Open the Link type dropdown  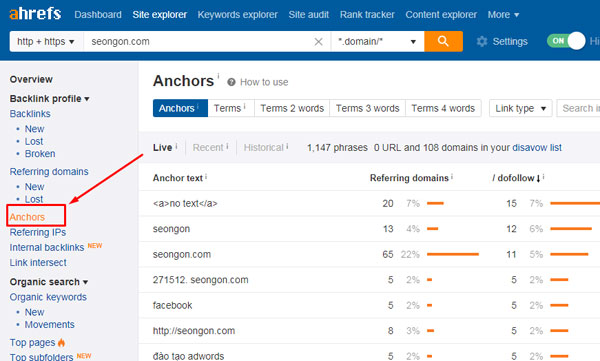[x=520, y=108]
